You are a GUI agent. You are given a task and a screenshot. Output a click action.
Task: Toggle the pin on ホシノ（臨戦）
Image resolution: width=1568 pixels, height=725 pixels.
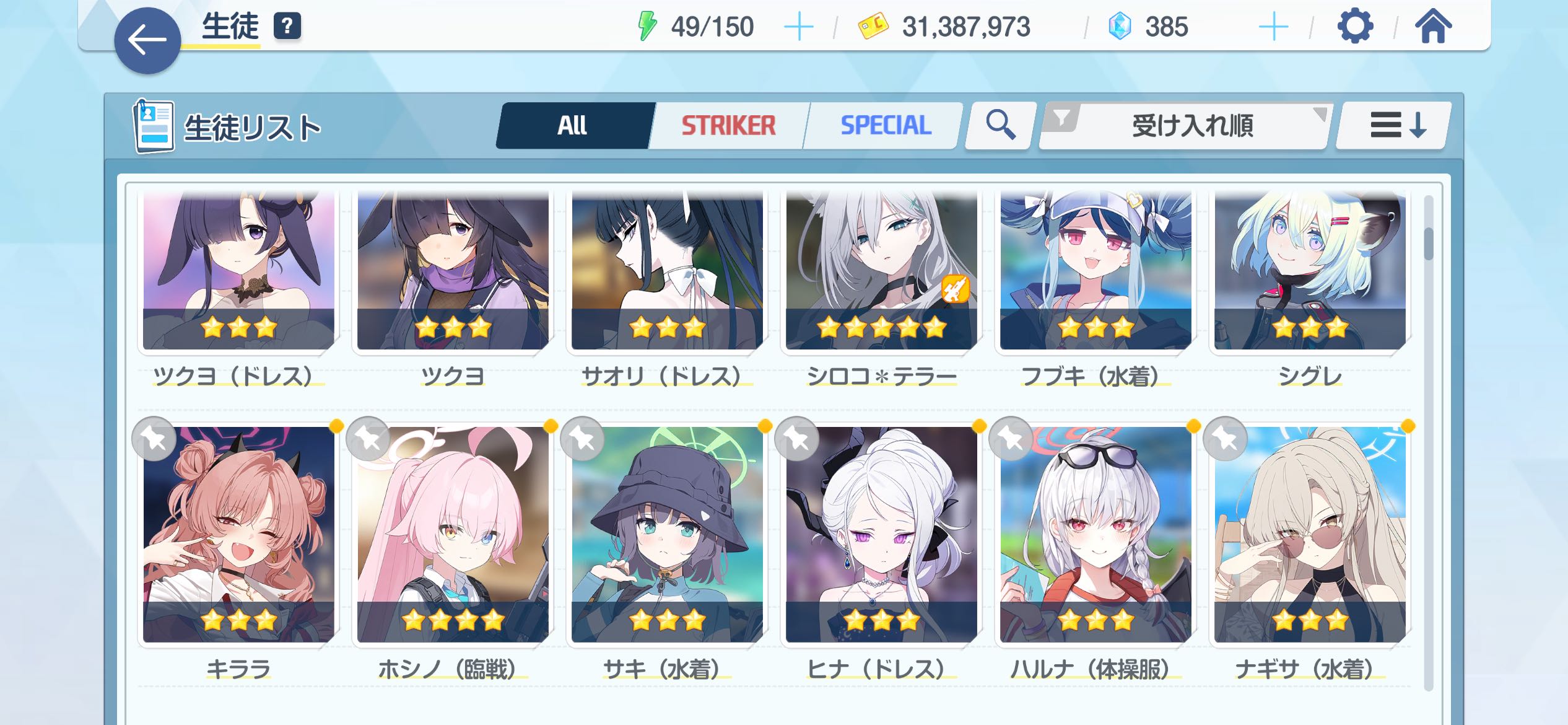(368, 439)
